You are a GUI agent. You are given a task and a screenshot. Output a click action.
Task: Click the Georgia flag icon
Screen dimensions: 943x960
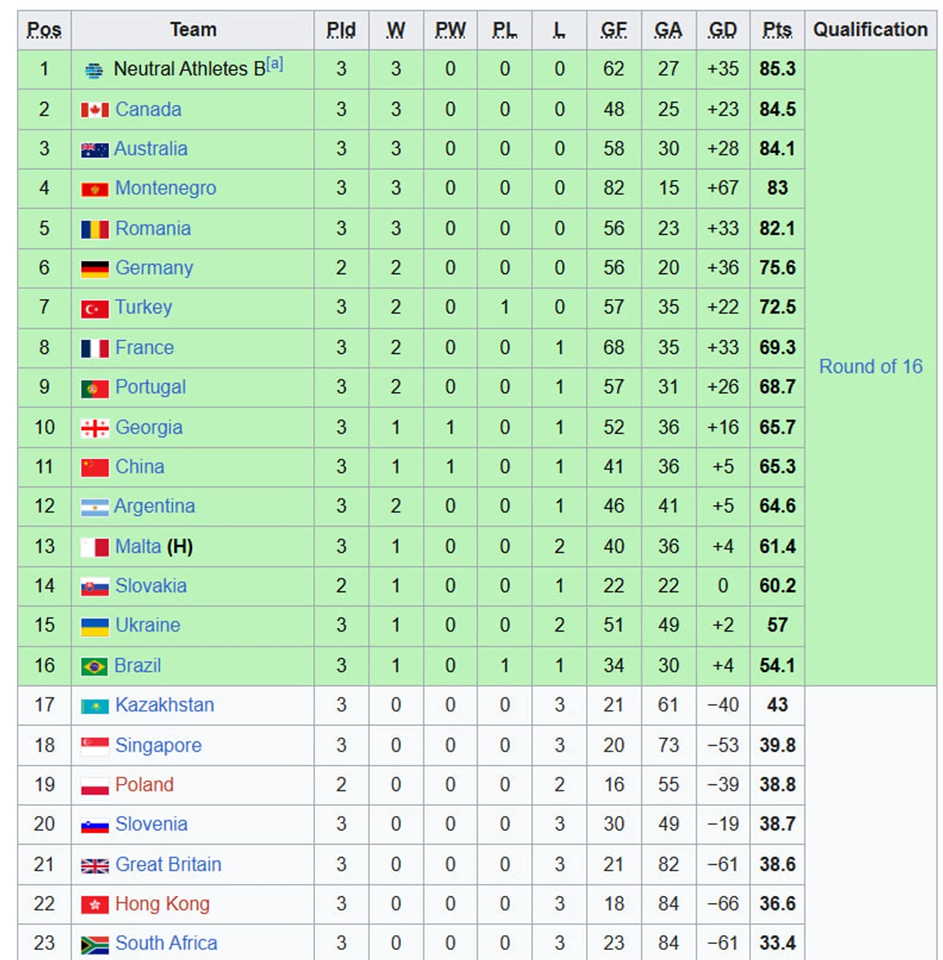[x=95, y=428]
